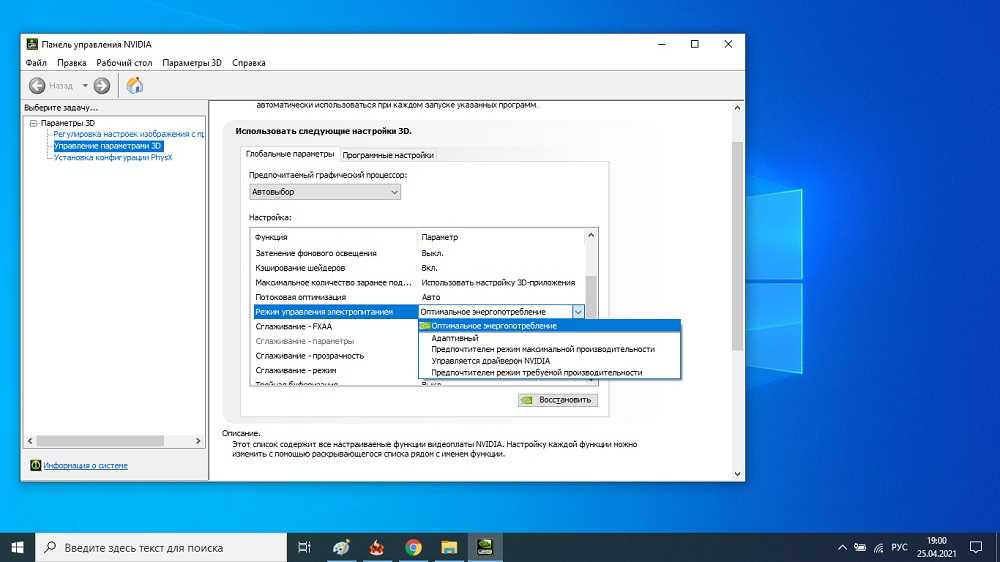This screenshot has height=562, width=1000.
Task: Choose Предпочтителен режим максимальной производительности option
Action: [543, 349]
